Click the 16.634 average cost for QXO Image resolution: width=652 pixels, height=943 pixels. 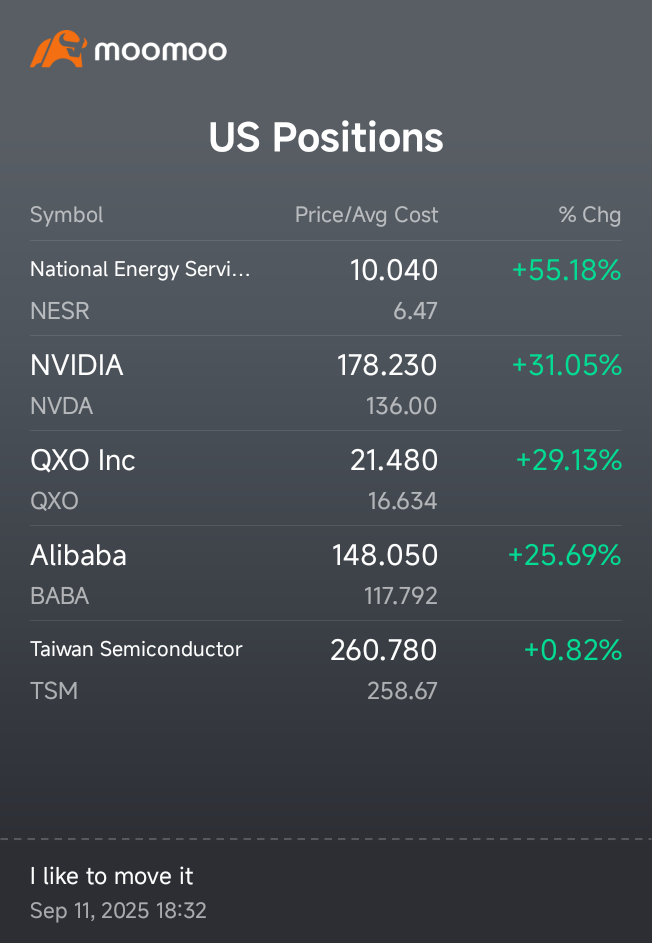pos(402,501)
